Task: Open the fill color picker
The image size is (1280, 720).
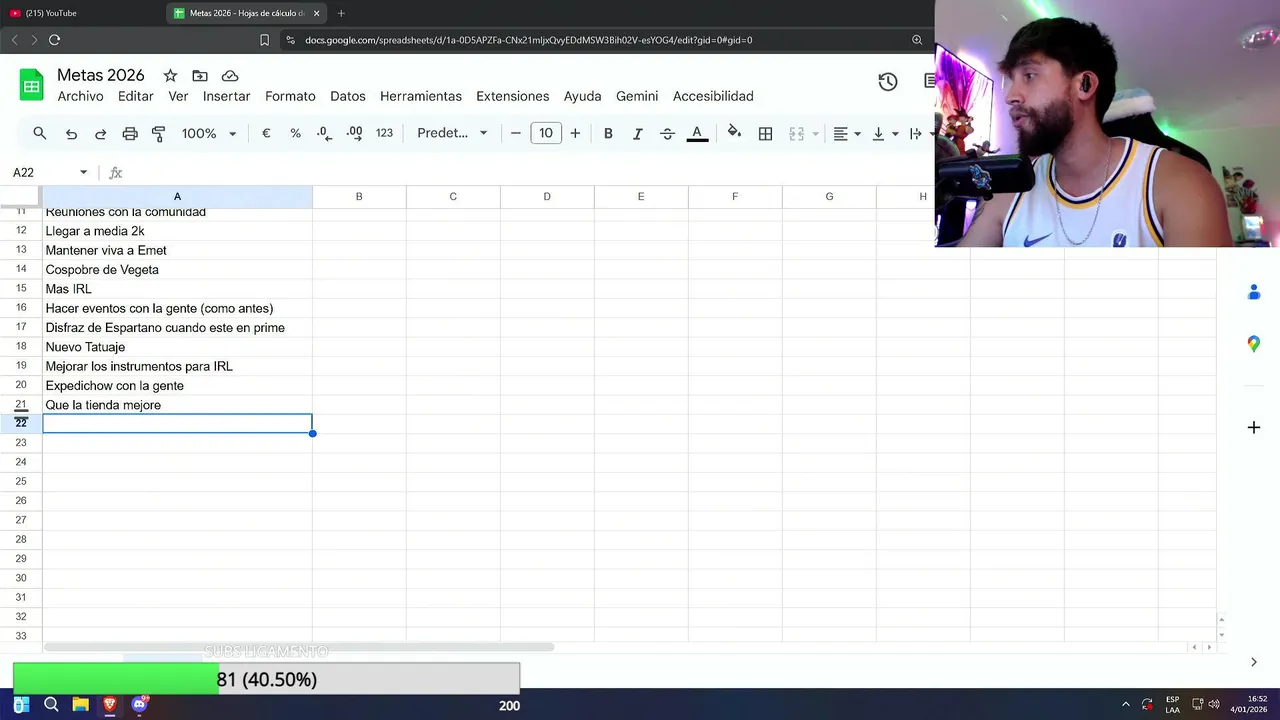Action: click(x=734, y=133)
